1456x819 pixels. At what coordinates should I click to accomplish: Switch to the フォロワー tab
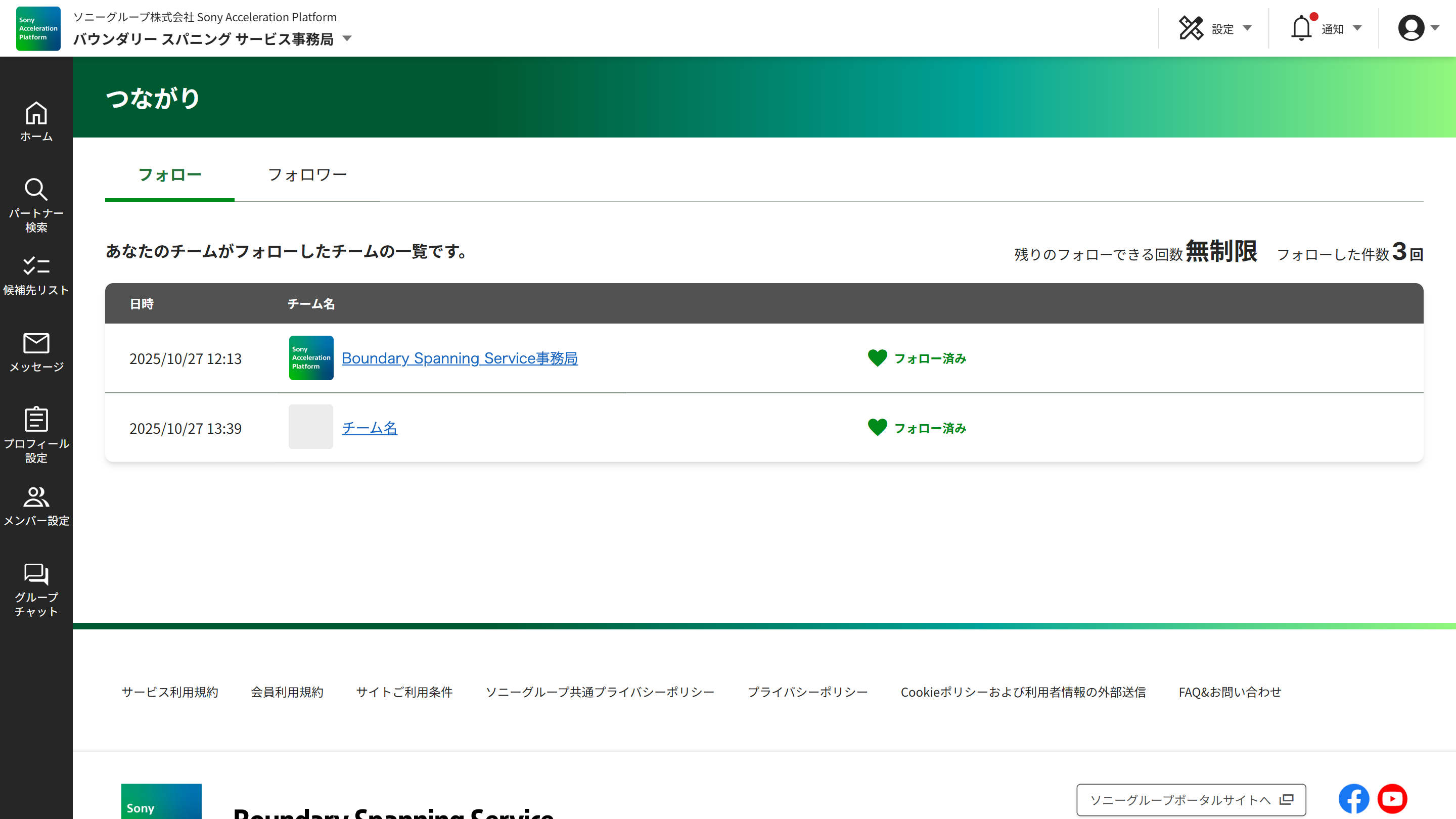[307, 174]
